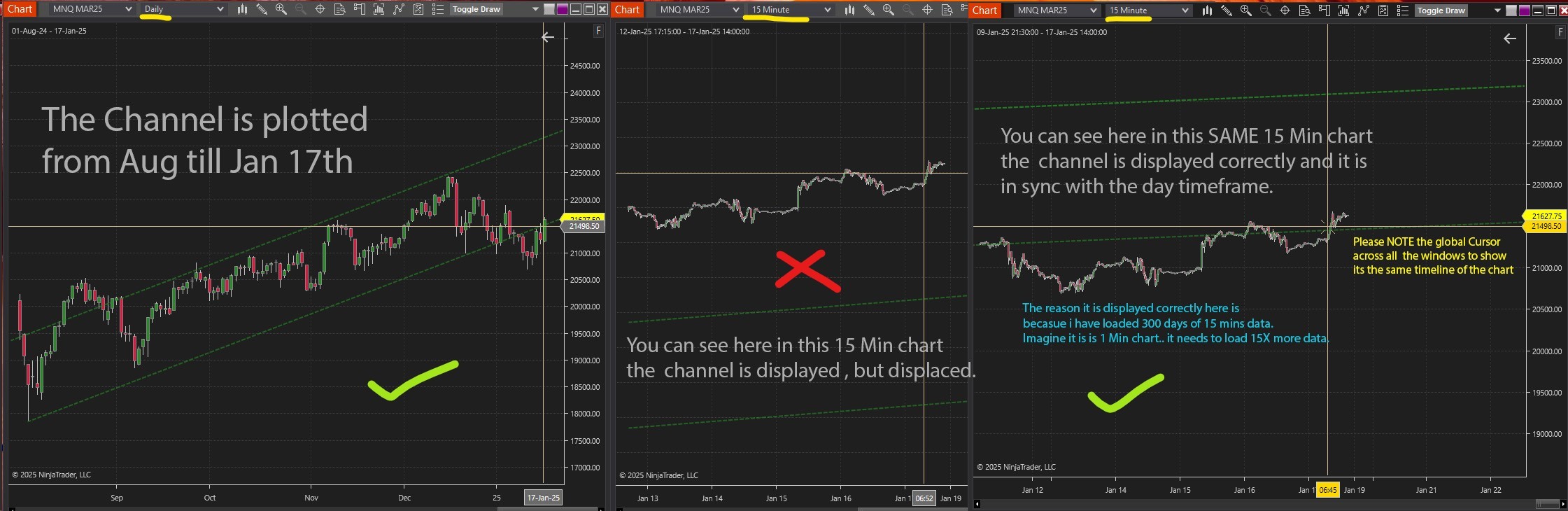Open Data Series bars icon in middle chart

849,10
